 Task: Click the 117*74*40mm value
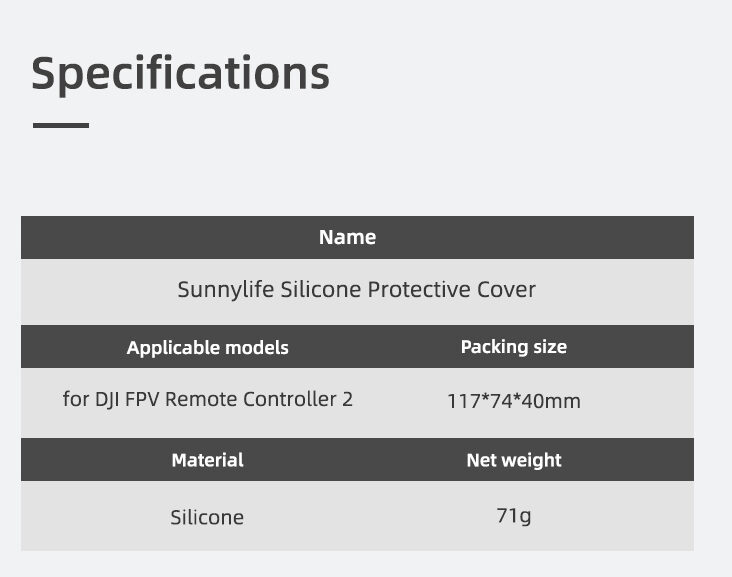pyautogui.click(x=513, y=401)
